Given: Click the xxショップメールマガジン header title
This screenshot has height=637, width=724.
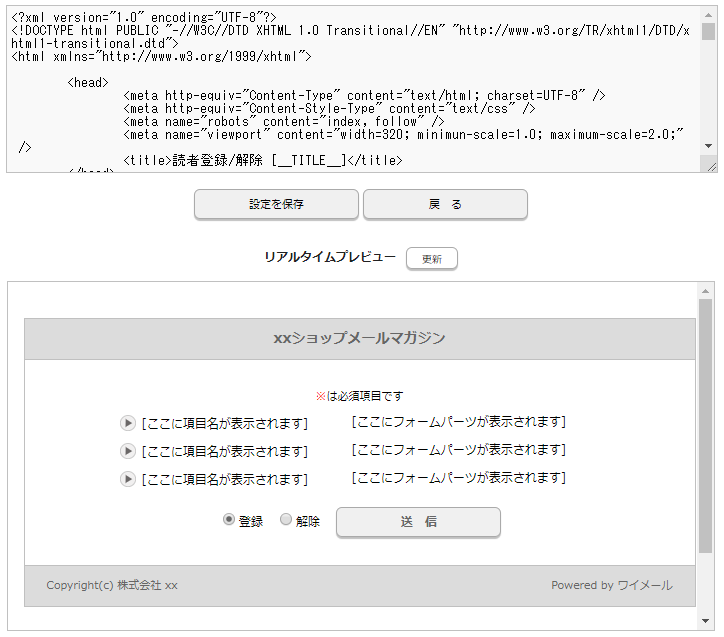Looking at the screenshot, I should coord(359,338).
